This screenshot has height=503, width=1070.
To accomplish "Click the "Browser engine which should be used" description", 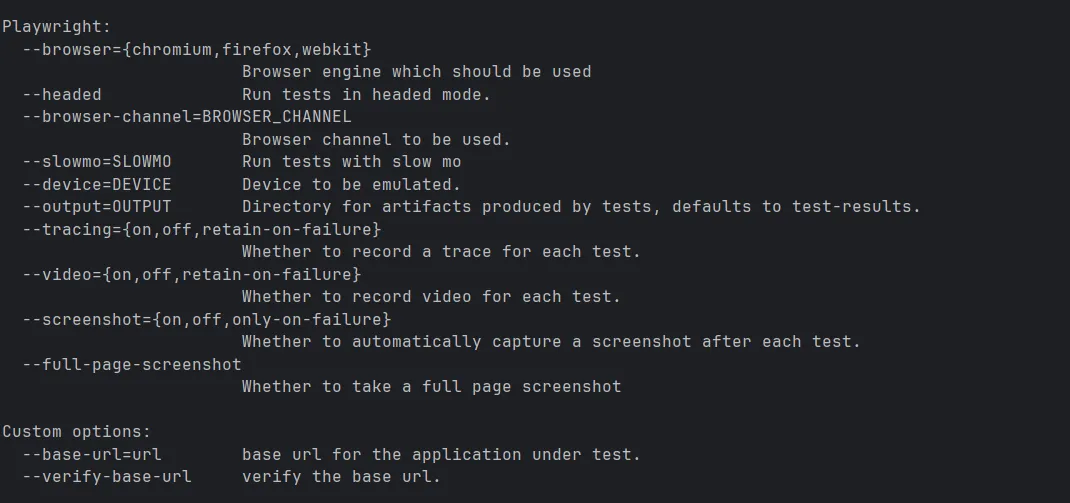I will click(x=416, y=72).
